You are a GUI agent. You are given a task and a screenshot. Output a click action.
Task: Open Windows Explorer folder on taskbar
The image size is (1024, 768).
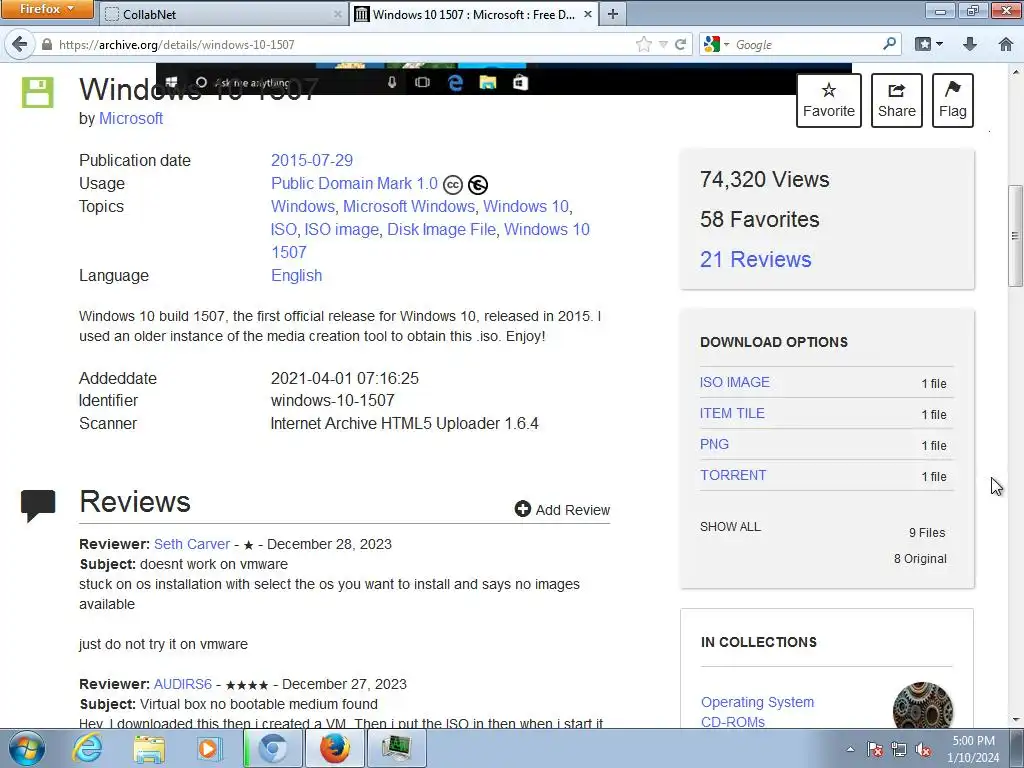[149, 748]
